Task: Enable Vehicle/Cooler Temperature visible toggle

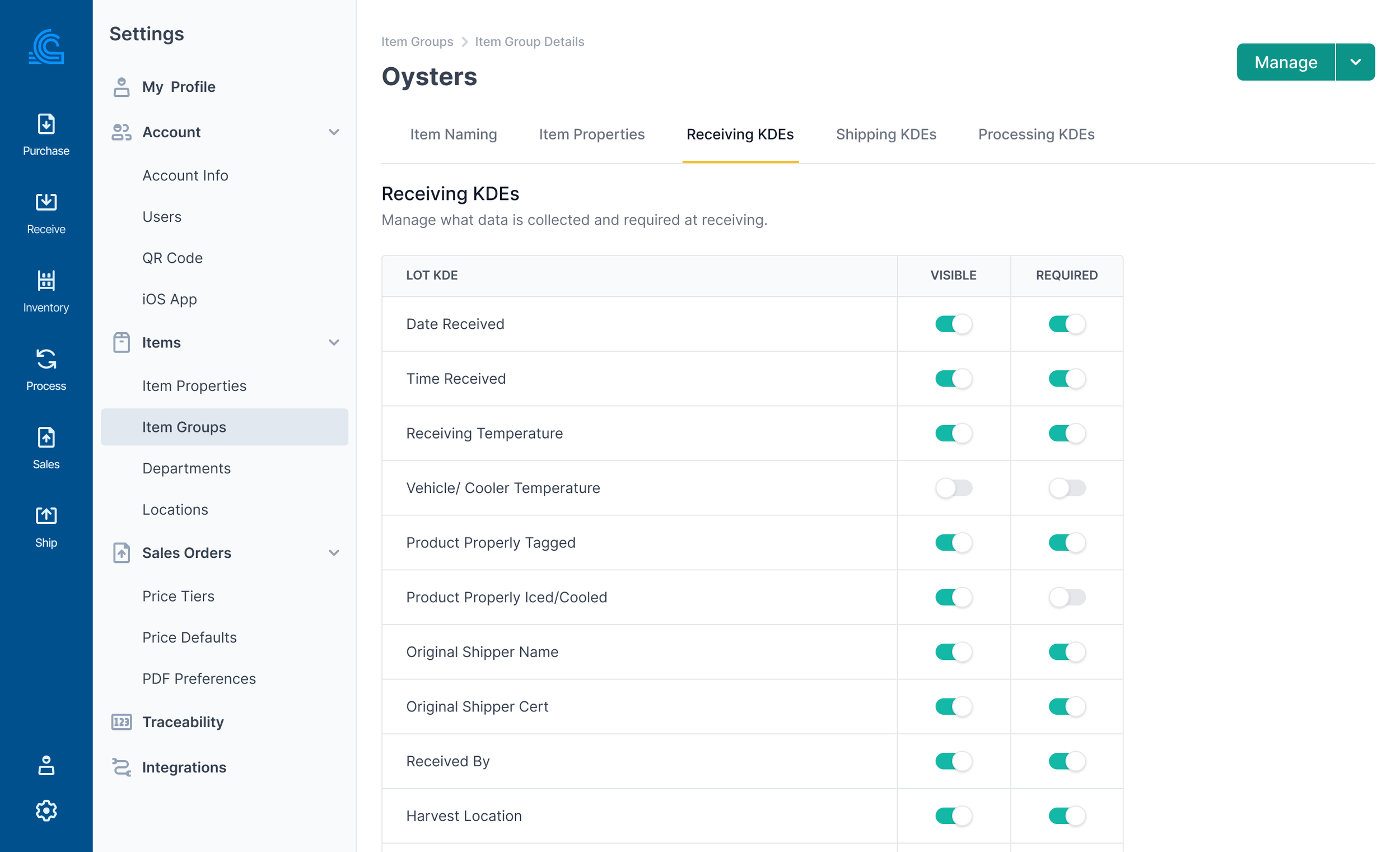Action: pos(954,488)
